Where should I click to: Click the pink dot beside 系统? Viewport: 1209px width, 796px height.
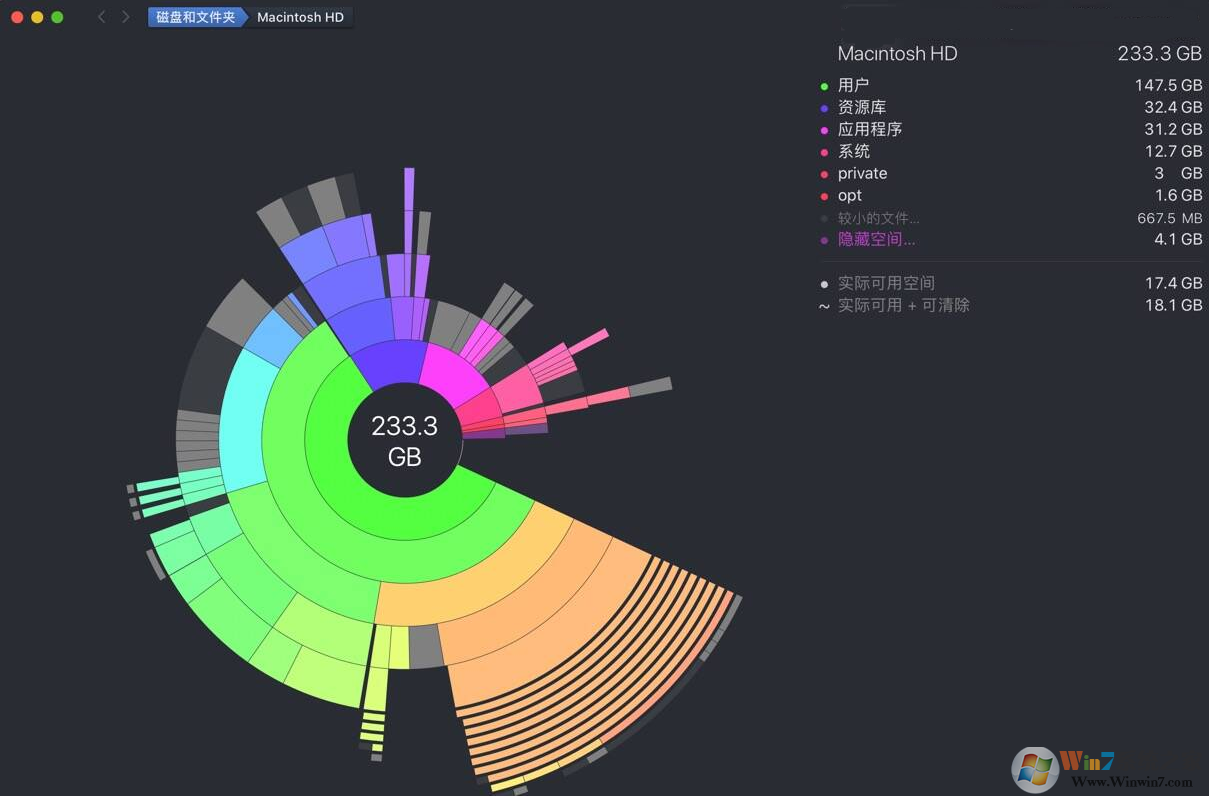[824, 151]
